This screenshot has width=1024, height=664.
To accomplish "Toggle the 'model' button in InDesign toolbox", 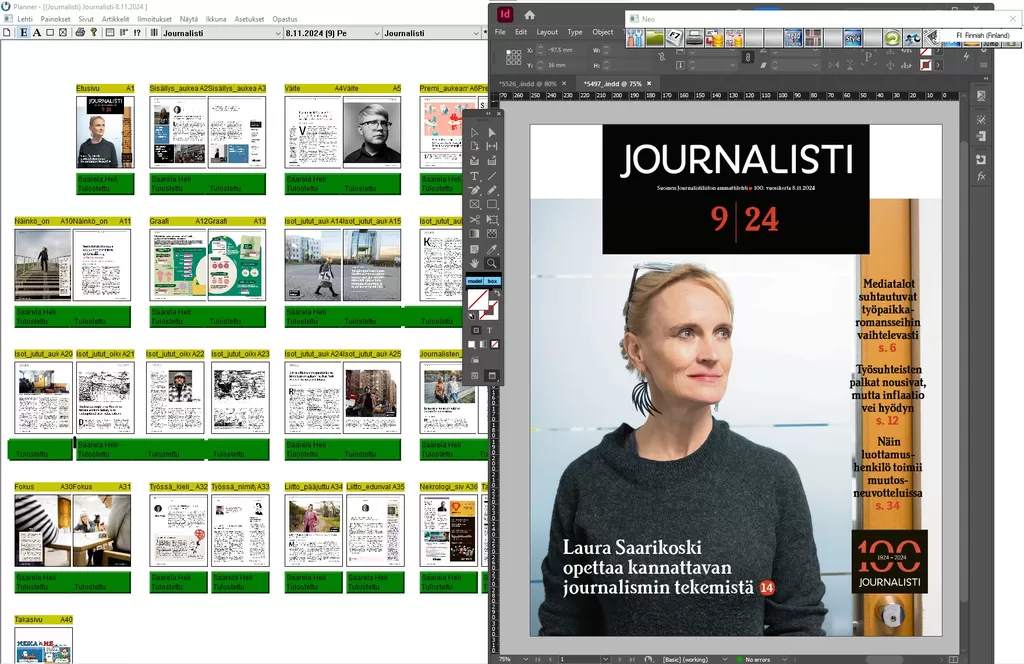I will pyautogui.click(x=475, y=281).
